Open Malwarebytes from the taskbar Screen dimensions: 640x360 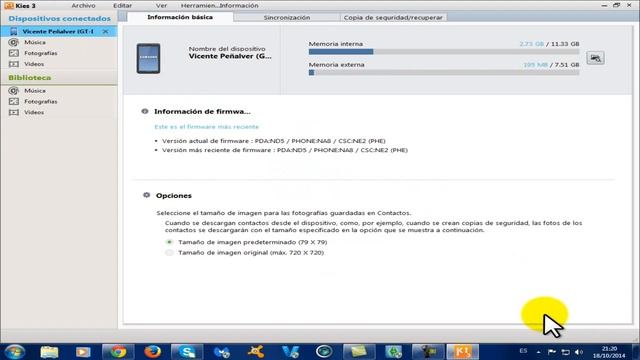click(222, 352)
